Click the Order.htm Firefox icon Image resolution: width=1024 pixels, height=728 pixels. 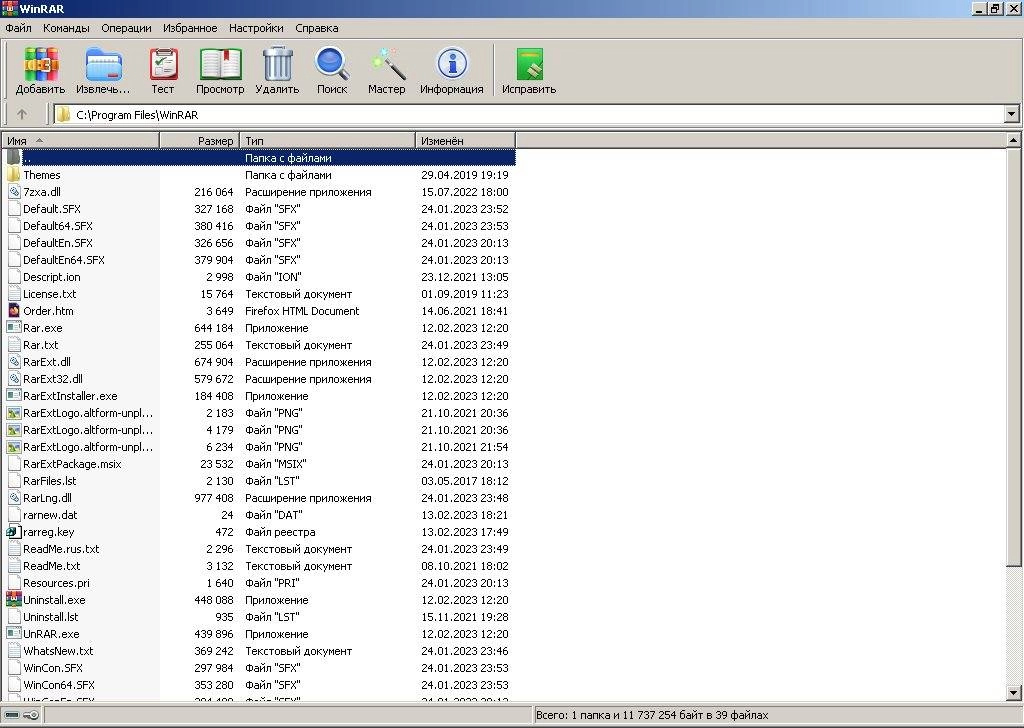(14, 311)
